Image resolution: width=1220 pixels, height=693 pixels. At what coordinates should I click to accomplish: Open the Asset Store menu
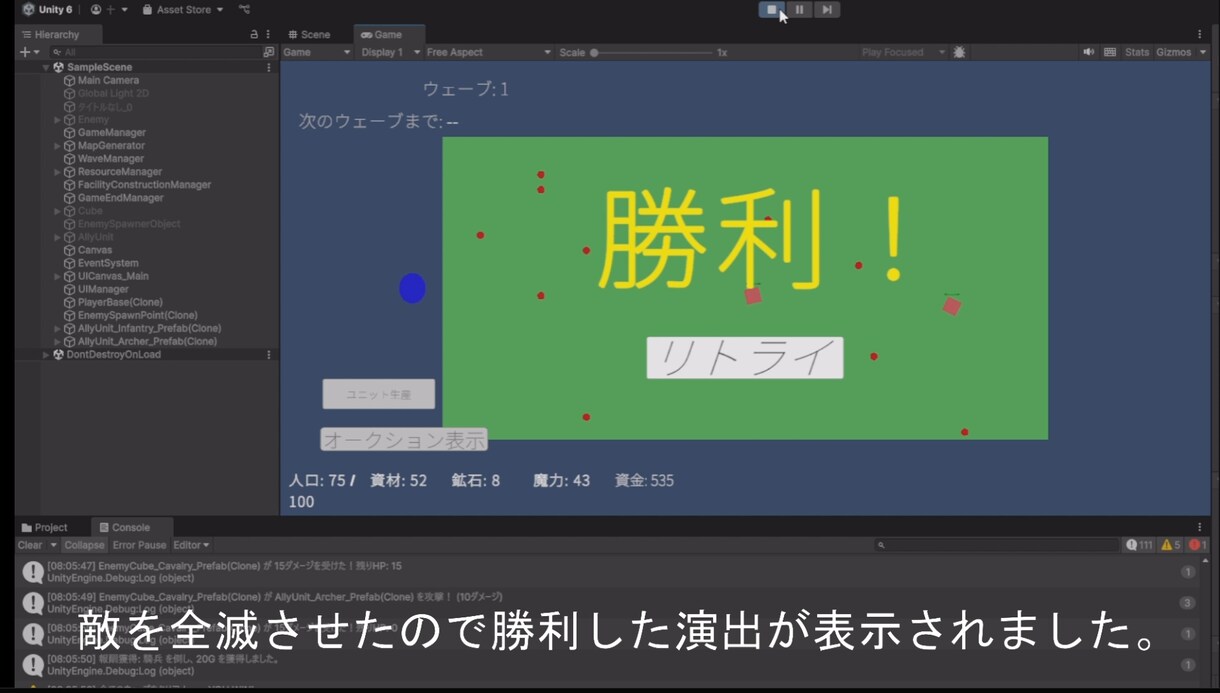pyautogui.click(x=182, y=10)
